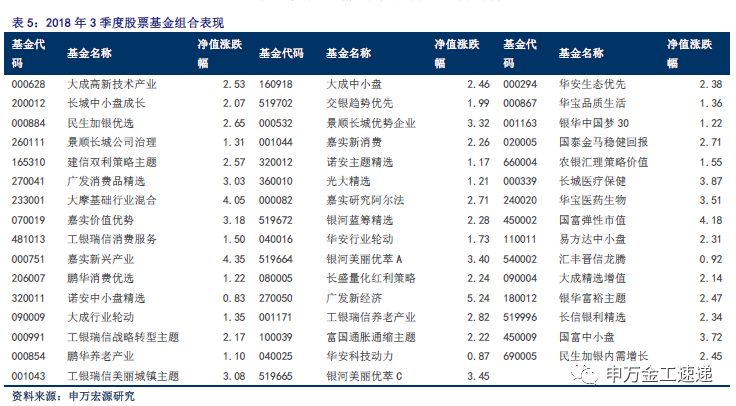This screenshot has height=406, width=736.
Task: Click fund code 270041
Action: click(28, 181)
